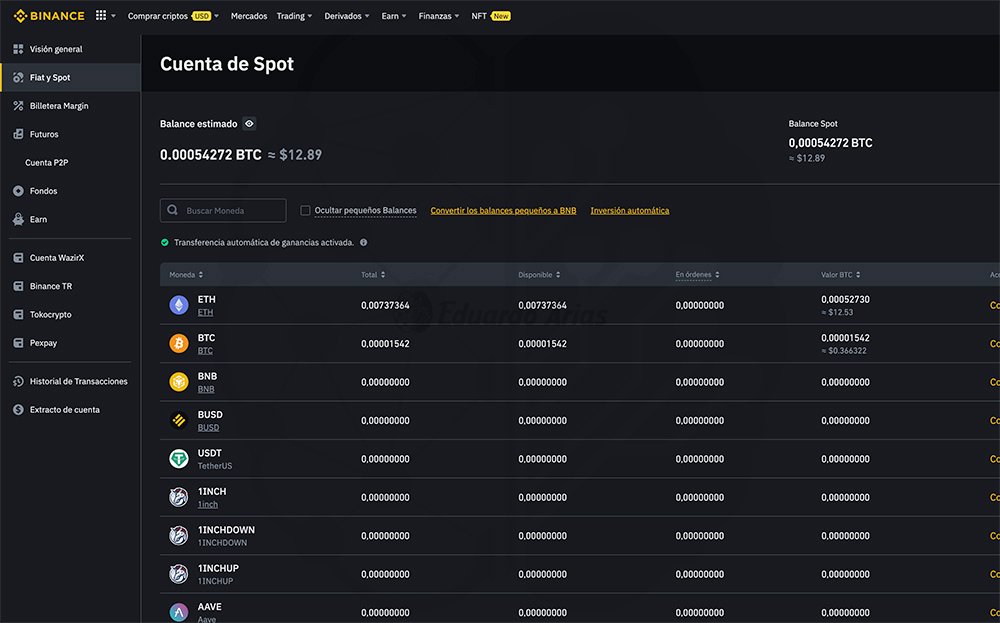Click the Earn sidebar icon
The width and height of the screenshot is (1000, 623).
point(18,219)
